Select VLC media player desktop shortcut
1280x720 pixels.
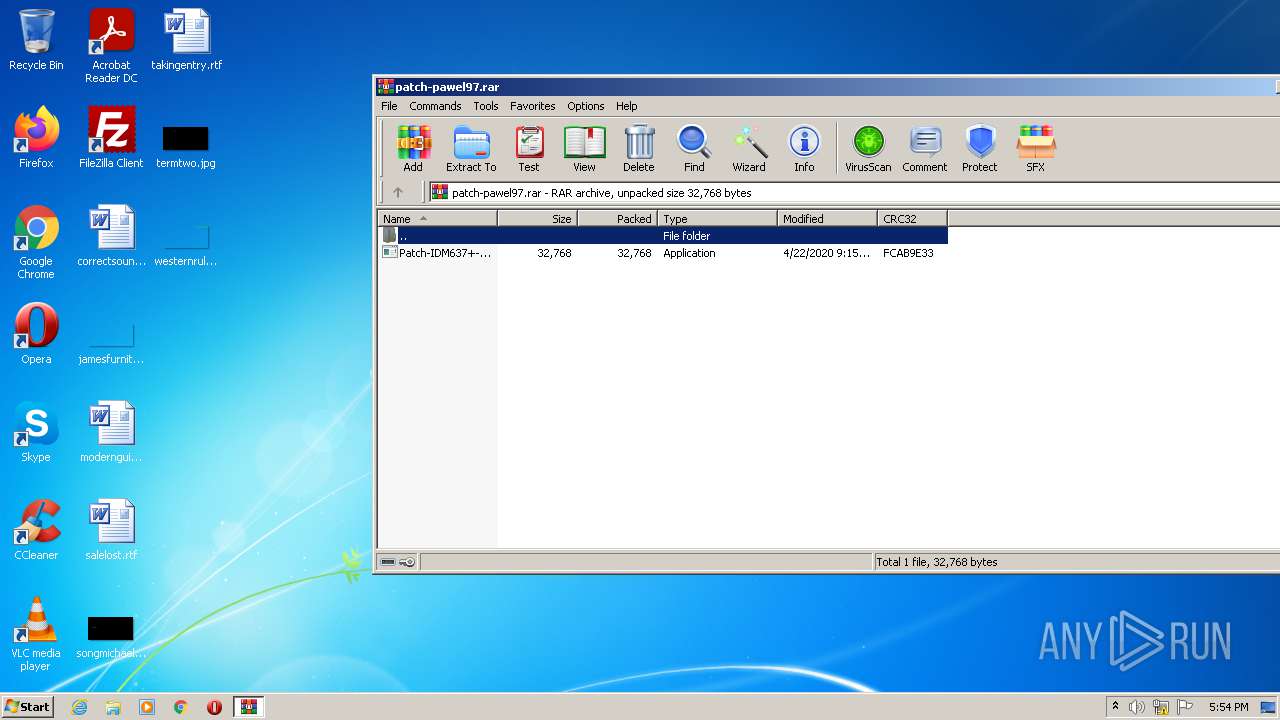pyautogui.click(x=36, y=634)
